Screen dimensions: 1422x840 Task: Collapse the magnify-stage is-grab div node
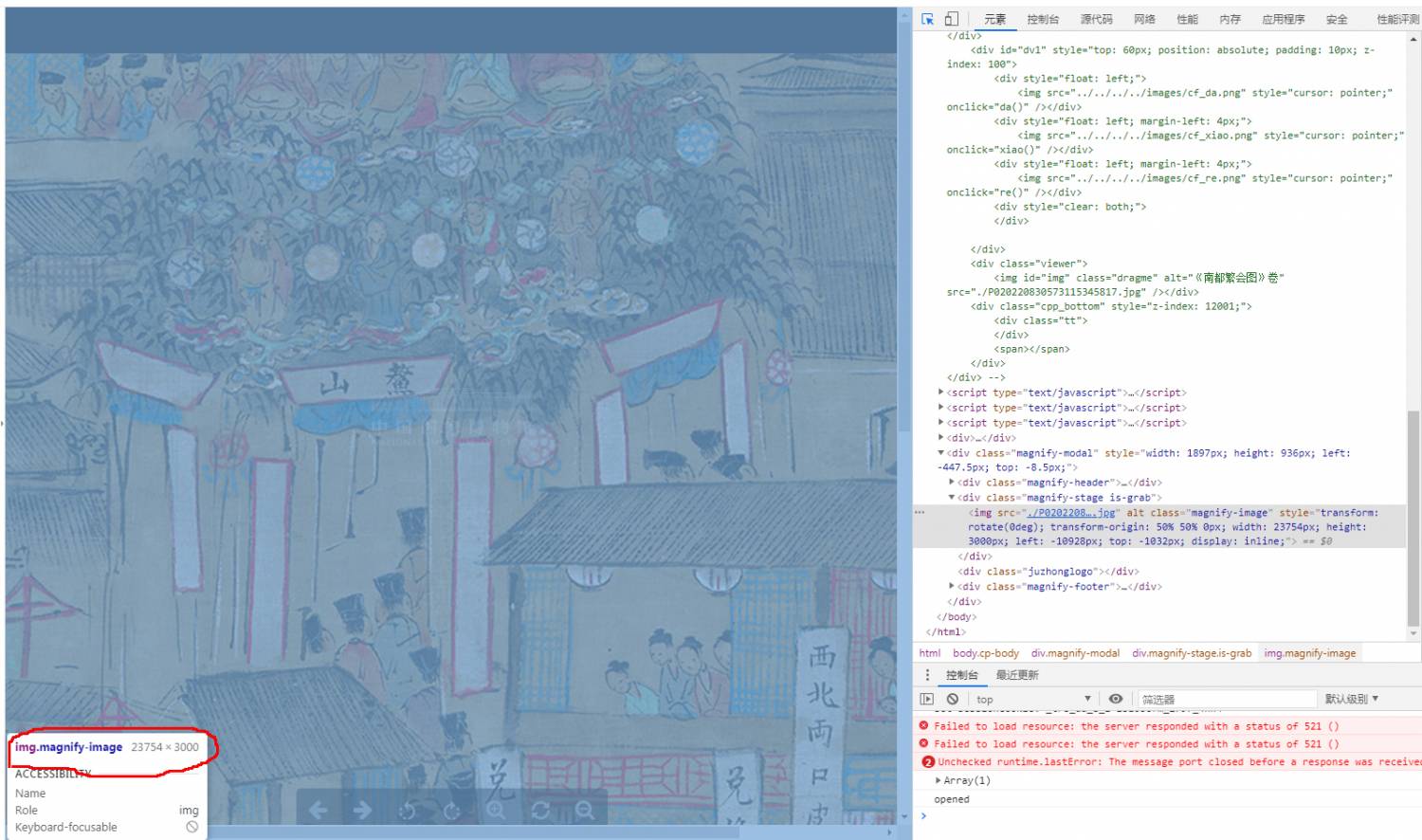coord(952,498)
